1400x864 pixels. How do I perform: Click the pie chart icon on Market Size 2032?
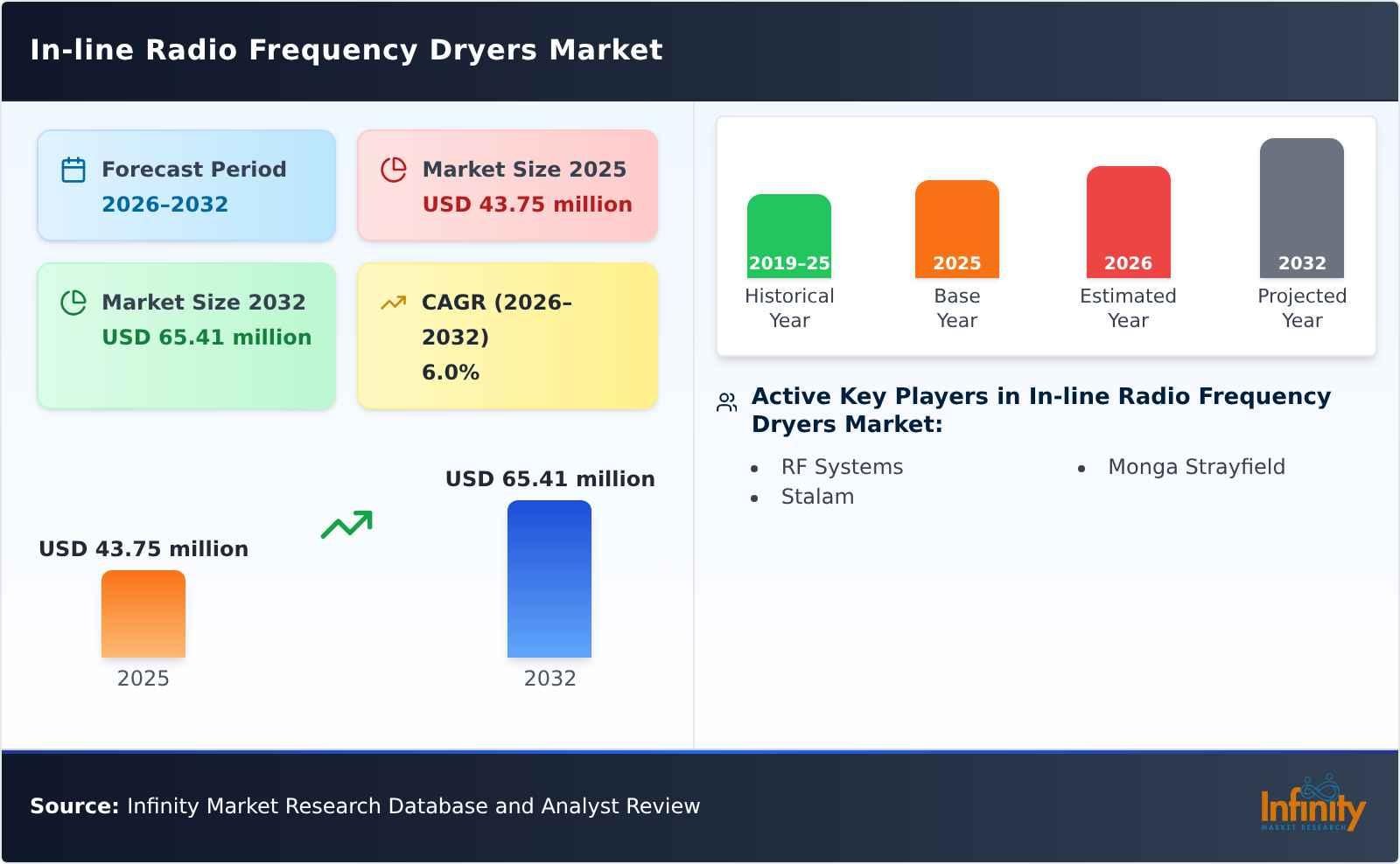pos(73,303)
